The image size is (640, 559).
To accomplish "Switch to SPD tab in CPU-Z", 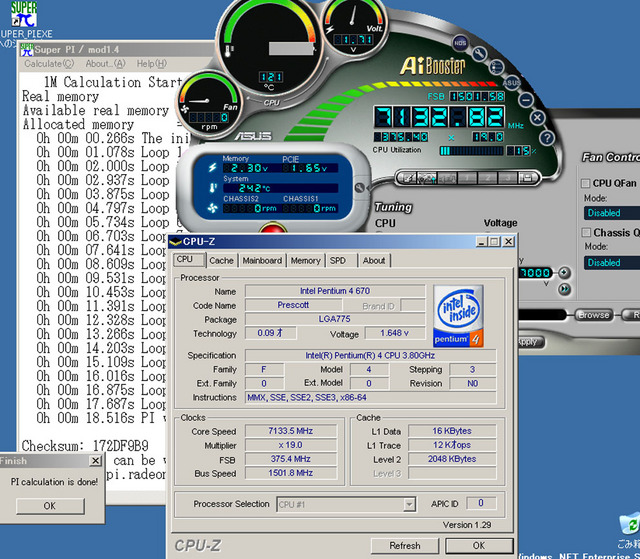I will pyautogui.click(x=341, y=260).
